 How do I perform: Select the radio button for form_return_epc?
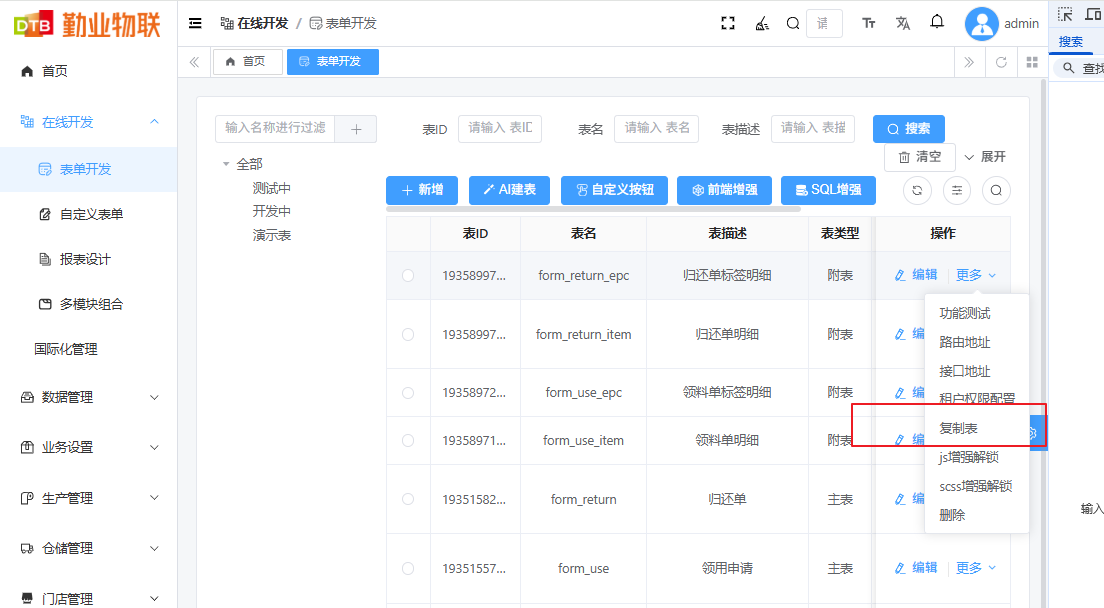tap(408, 276)
